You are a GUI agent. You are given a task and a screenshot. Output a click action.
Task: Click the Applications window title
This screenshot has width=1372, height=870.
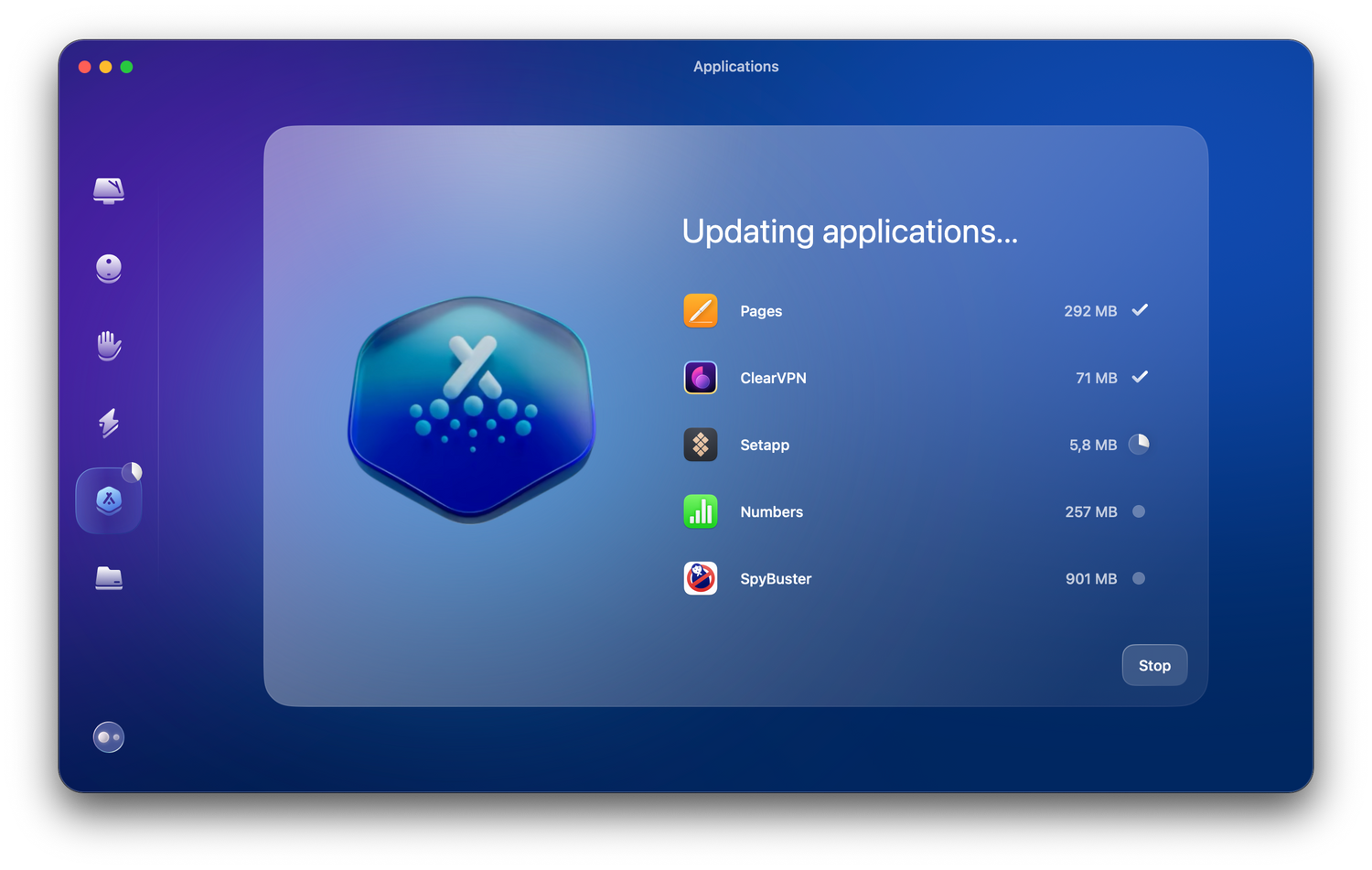coord(736,67)
